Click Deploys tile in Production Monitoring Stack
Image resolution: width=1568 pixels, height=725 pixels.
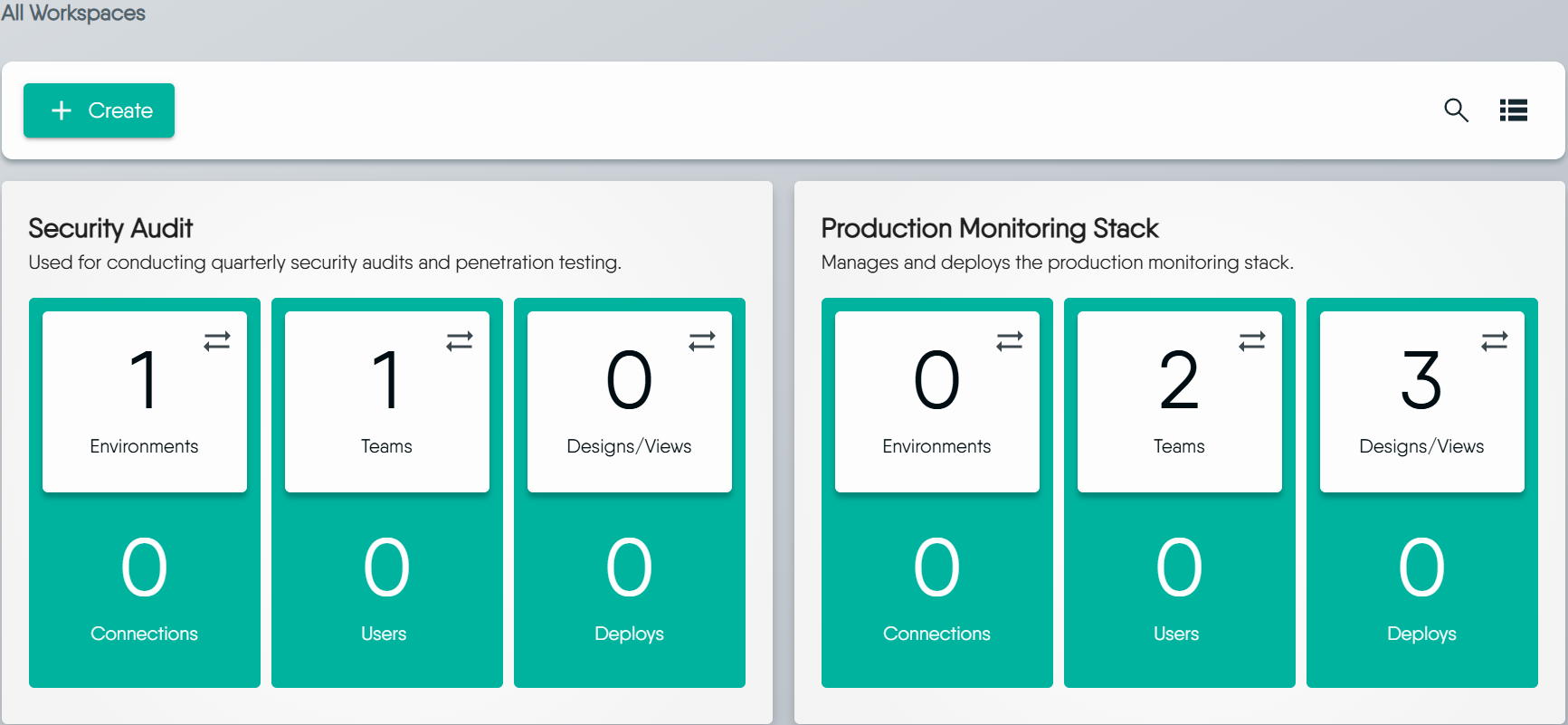pos(1421,588)
